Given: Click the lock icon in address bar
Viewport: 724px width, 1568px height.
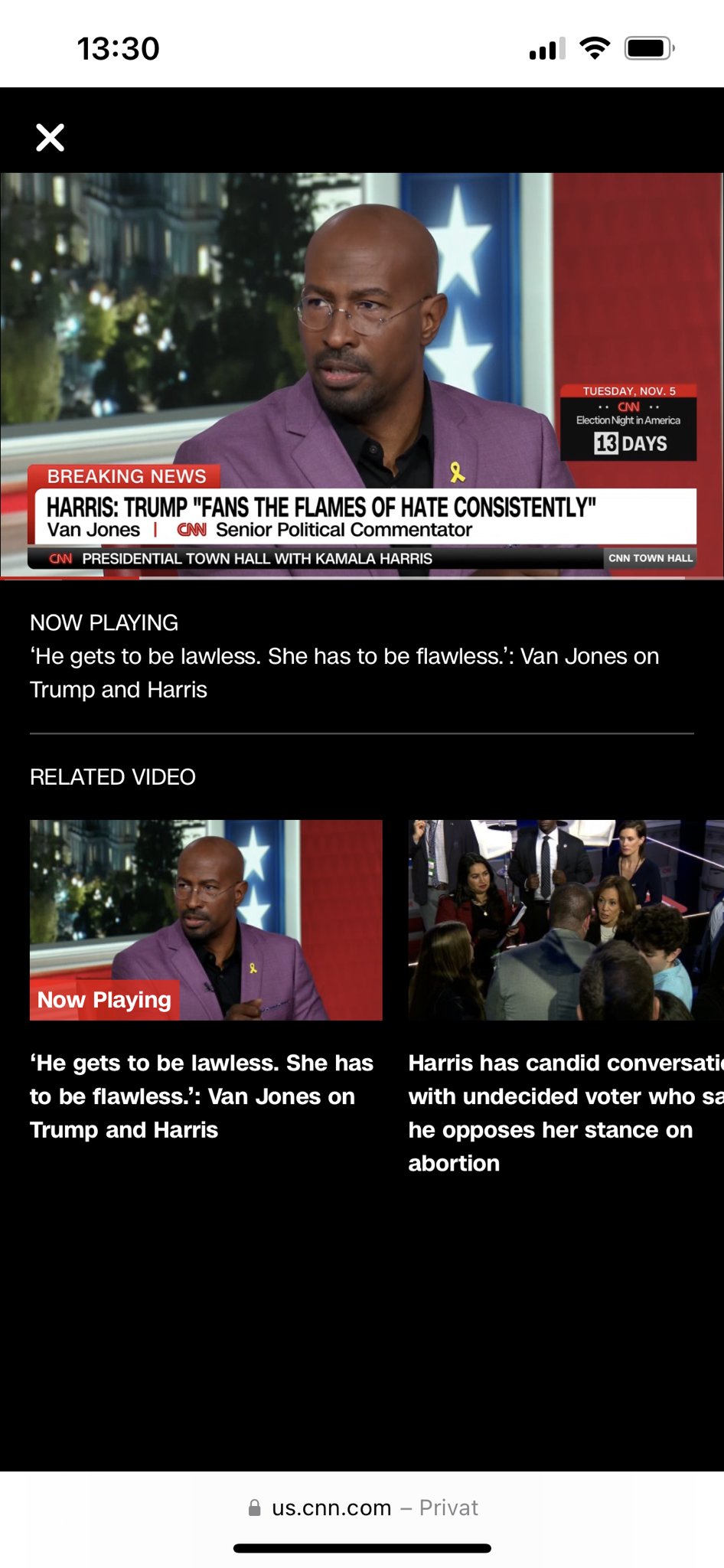Looking at the screenshot, I should [255, 1508].
